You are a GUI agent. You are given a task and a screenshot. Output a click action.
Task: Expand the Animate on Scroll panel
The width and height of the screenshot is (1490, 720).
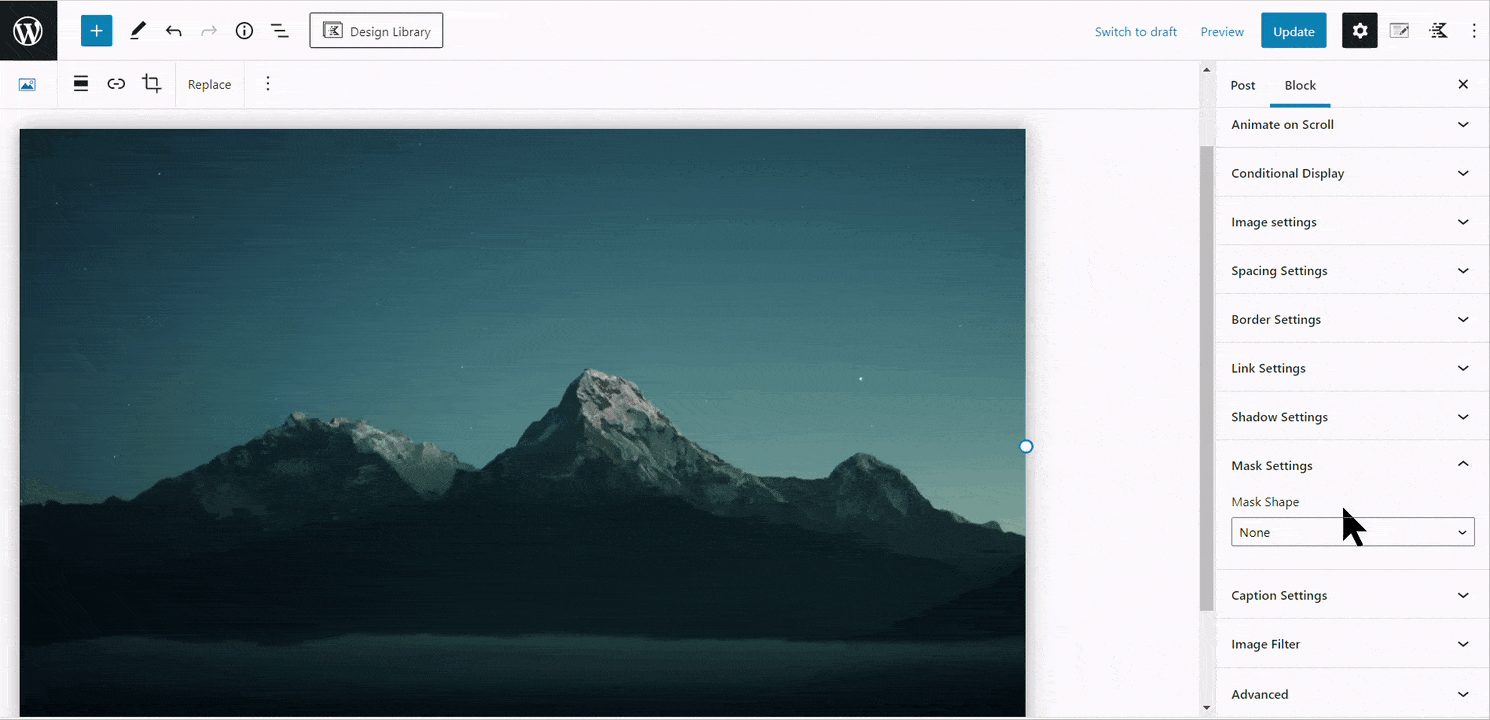pos(1352,125)
